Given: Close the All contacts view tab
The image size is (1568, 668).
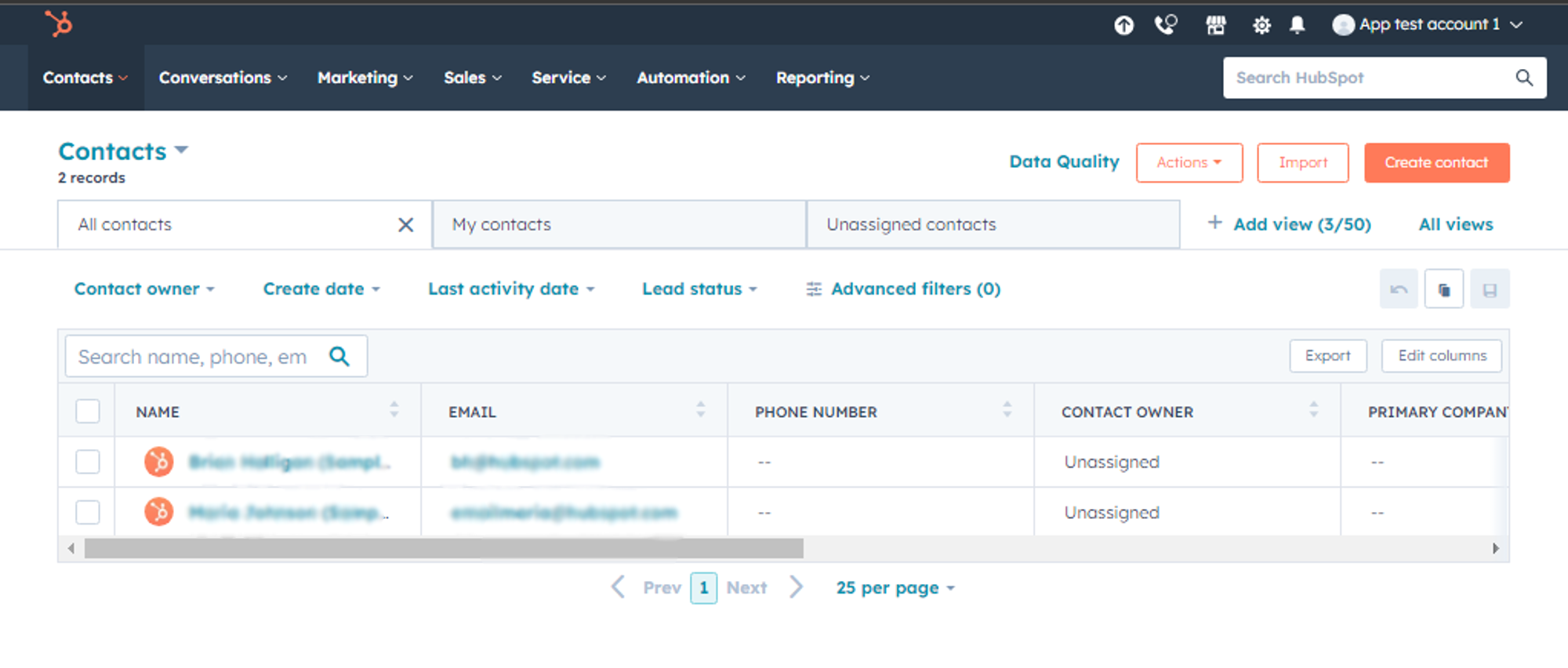Looking at the screenshot, I should 405,225.
